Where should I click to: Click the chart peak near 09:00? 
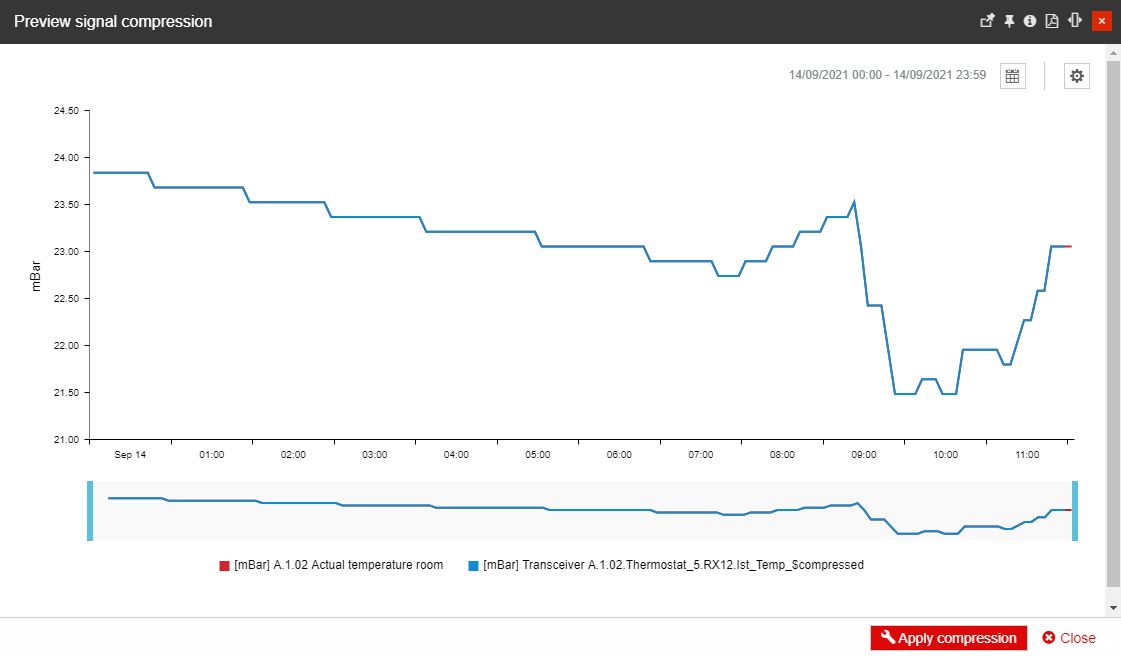(x=853, y=202)
